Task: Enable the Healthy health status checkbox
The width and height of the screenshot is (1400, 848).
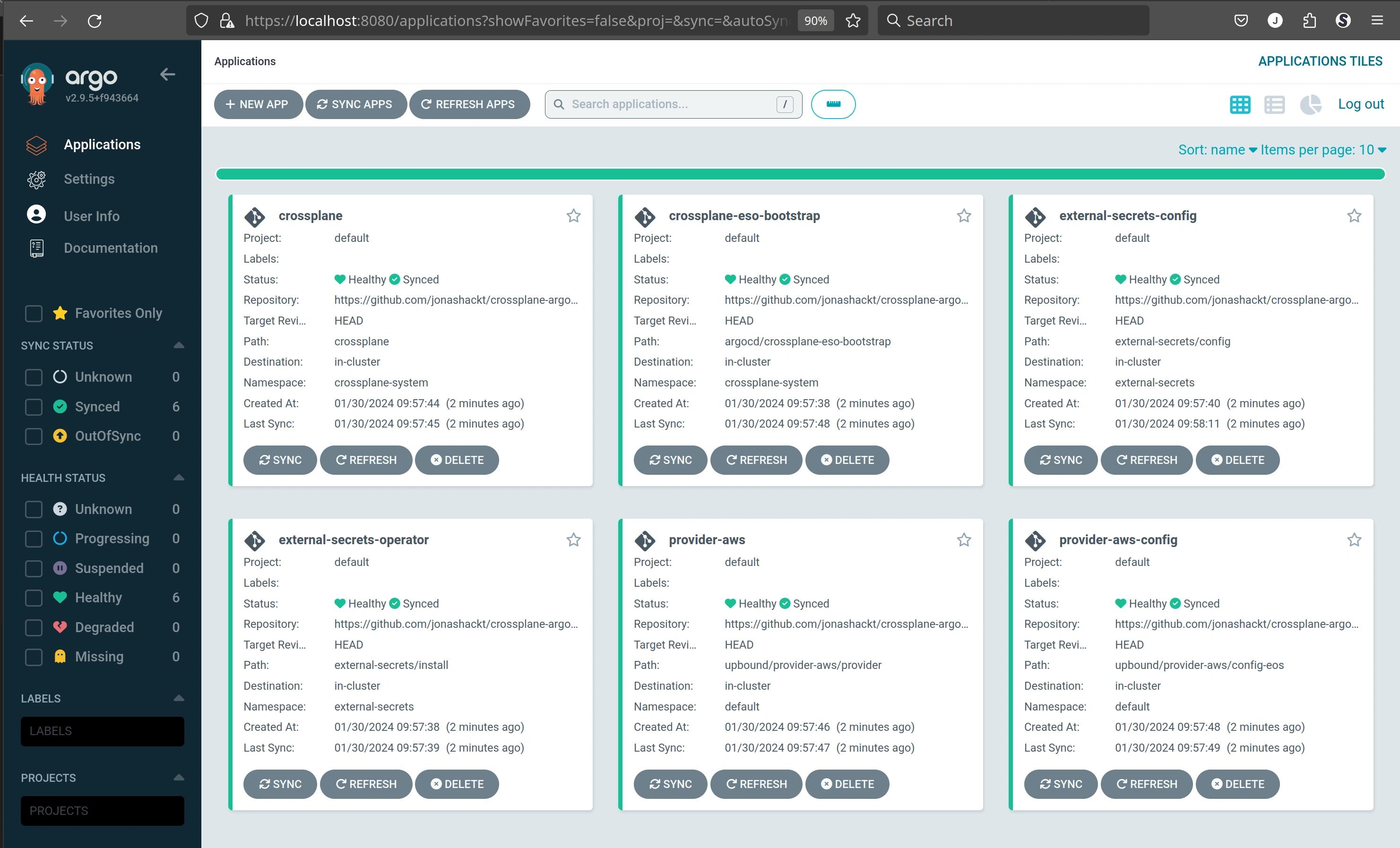Action: 32,597
